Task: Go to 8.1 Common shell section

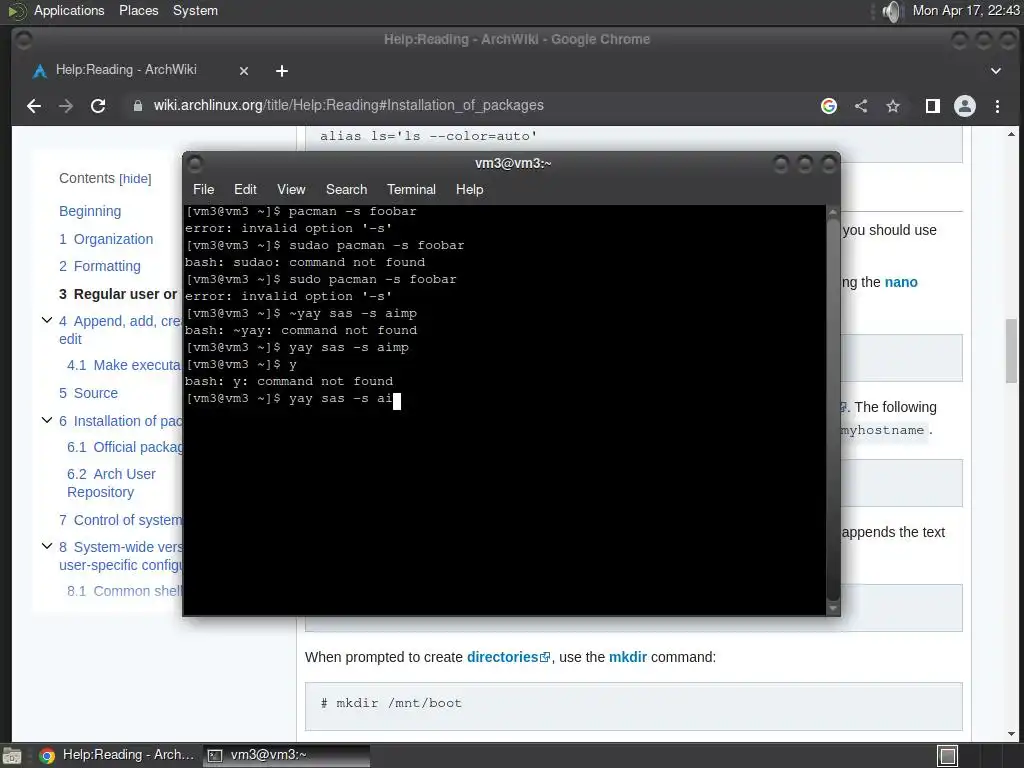Action: coord(125,591)
